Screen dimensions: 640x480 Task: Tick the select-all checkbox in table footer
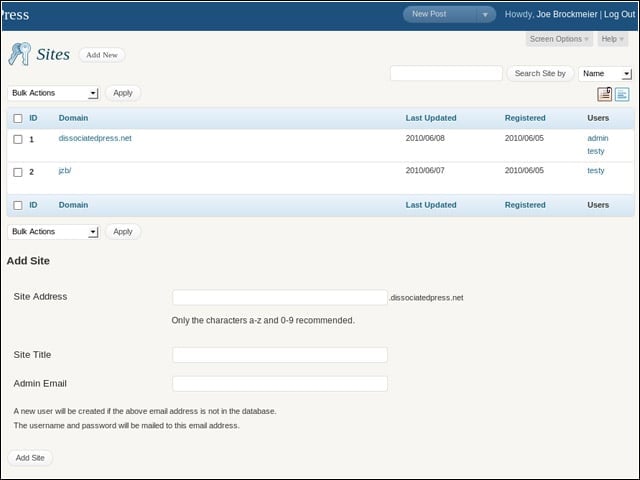(x=18, y=205)
